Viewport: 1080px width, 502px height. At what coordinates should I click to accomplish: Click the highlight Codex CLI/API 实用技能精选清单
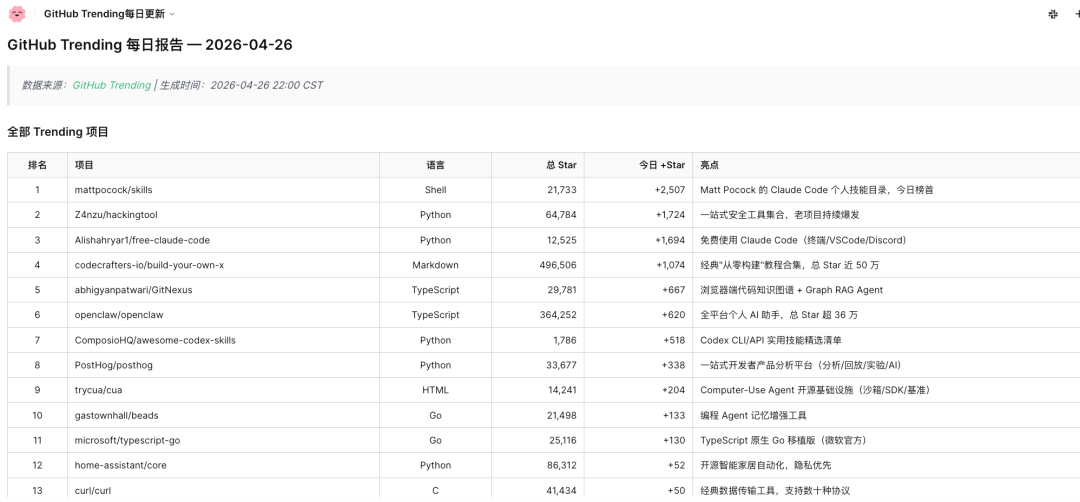click(771, 340)
